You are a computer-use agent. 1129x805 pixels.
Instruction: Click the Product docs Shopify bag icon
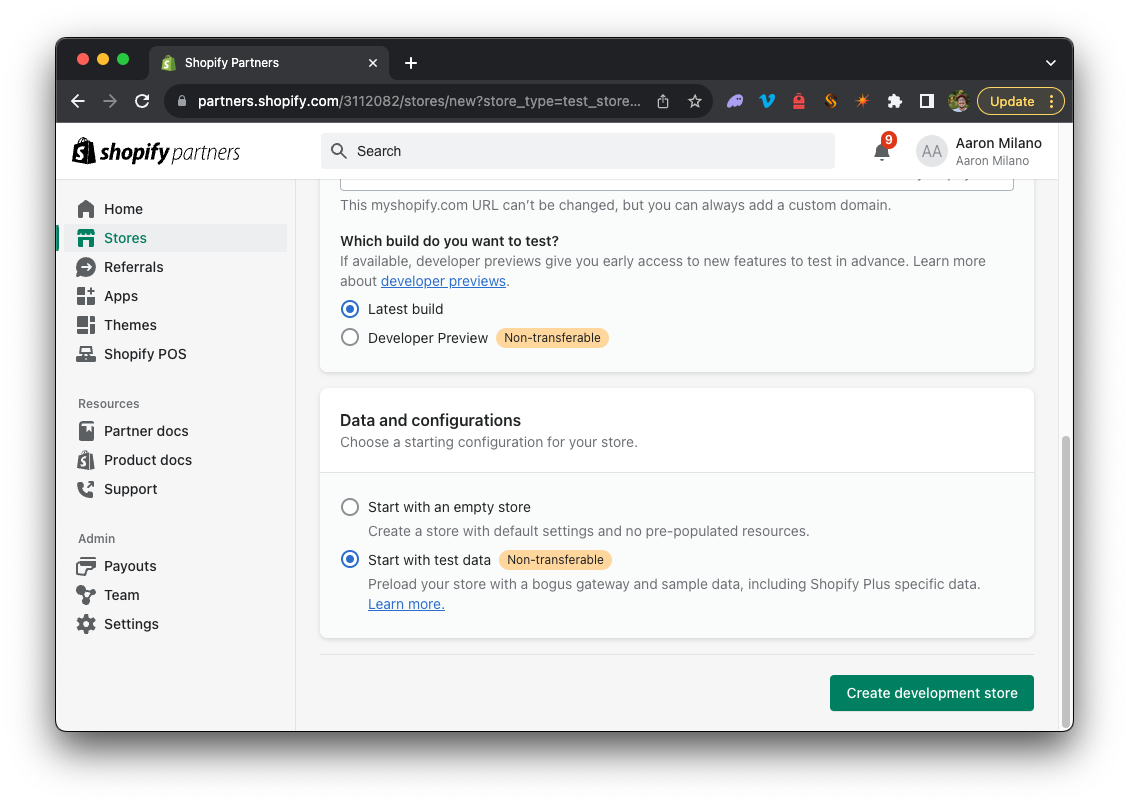(x=86, y=459)
